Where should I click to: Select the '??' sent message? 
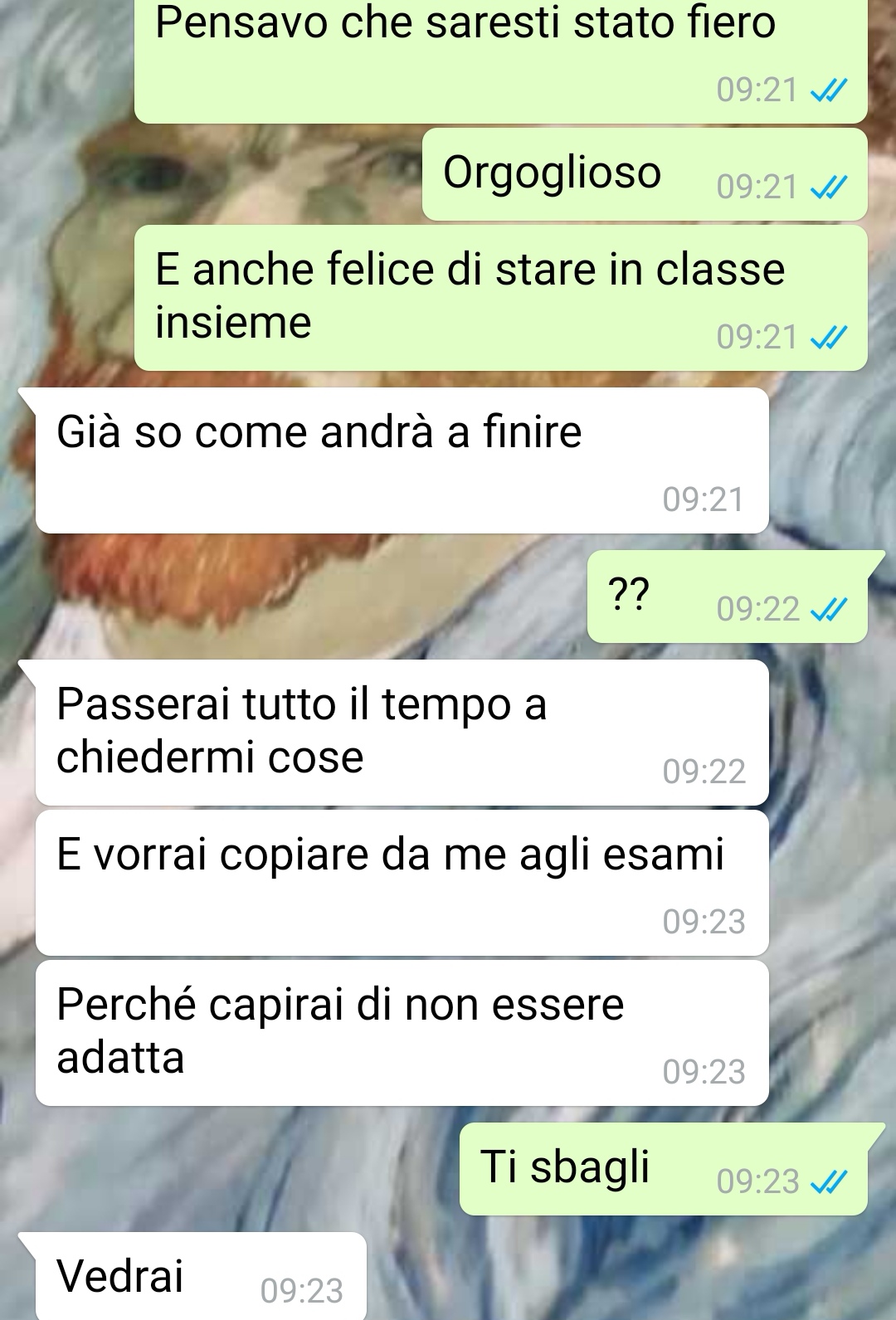pos(728,597)
